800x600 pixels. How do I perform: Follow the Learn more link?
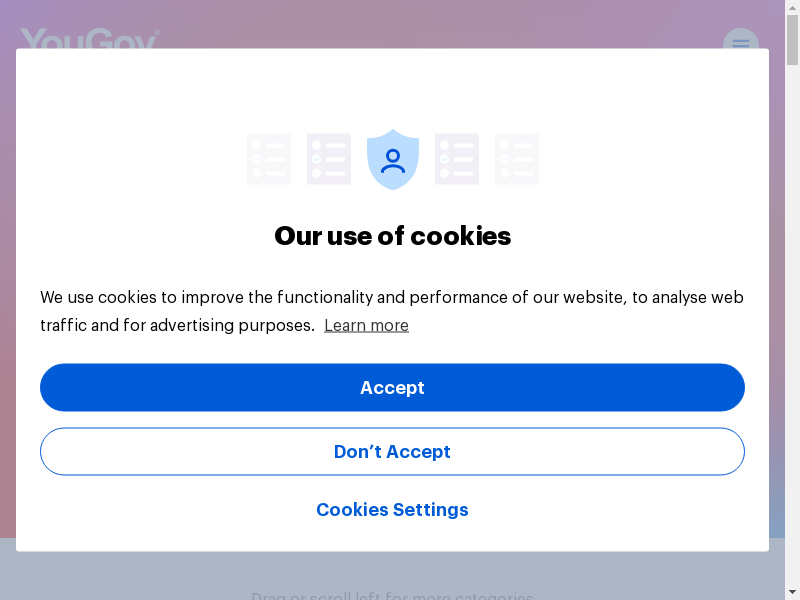[x=366, y=325]
